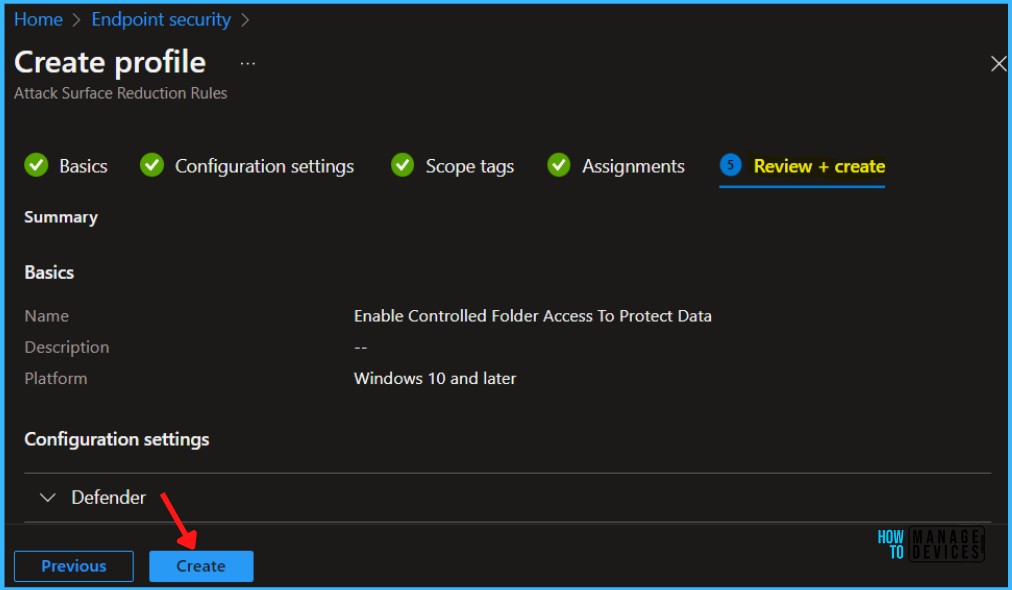Switch to the Configuration settings step
Viewport: 1012px width, 590px height.
coord(264,167)
